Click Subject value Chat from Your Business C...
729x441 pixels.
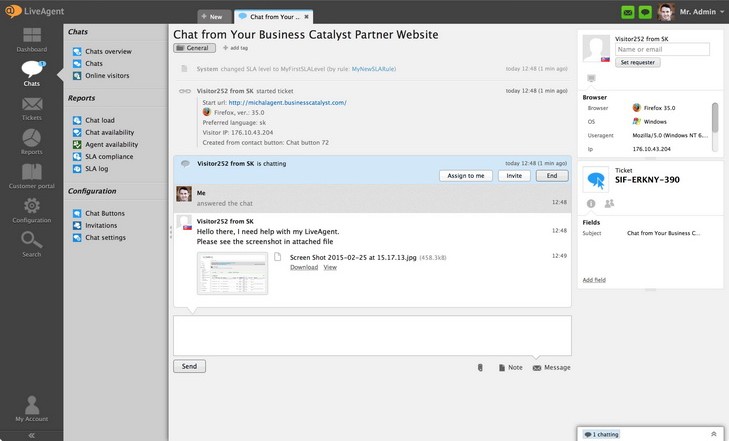click(x=663, y=233)
